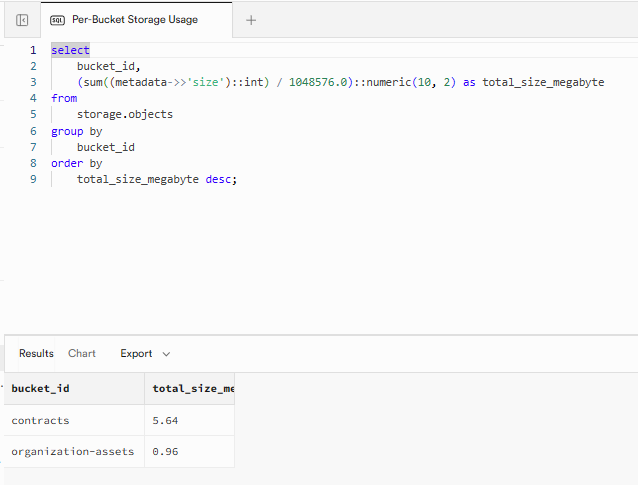Click line number 9 in the gutter
This screenshot has height=485, width=638.
(x=32, y=179)
